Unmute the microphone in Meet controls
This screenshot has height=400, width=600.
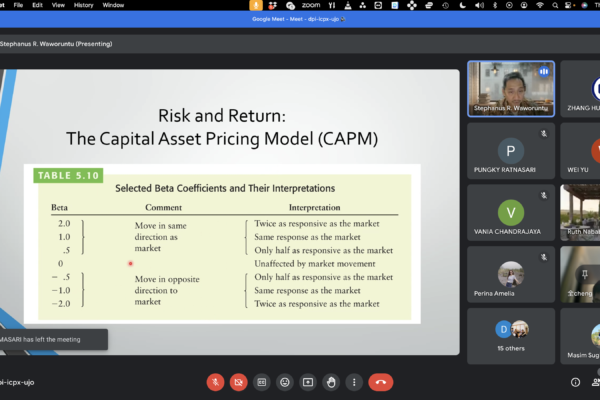point(215,382)
